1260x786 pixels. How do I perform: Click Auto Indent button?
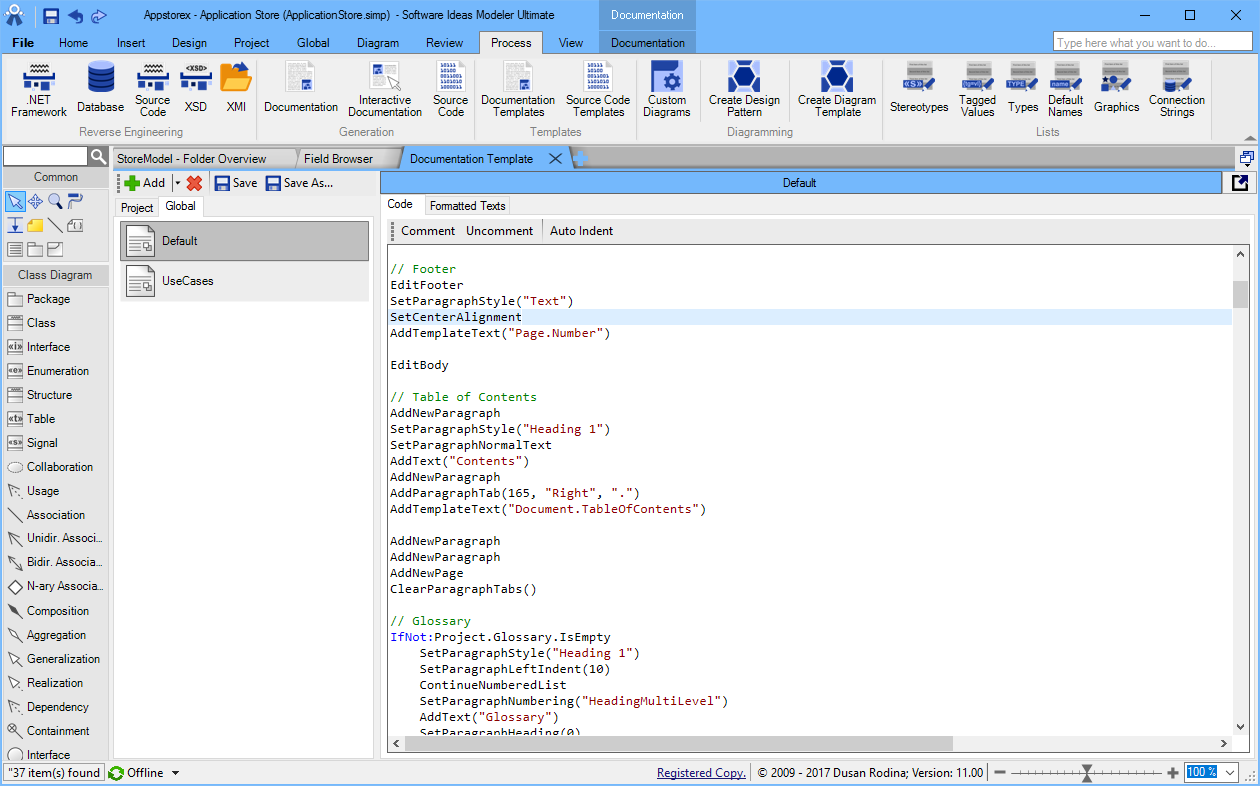[581, 230]
